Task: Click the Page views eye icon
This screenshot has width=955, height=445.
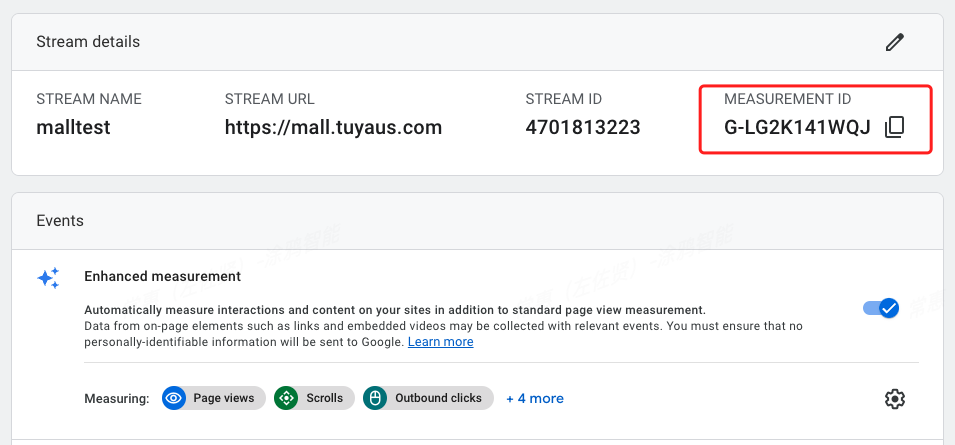Action: (x=174, y=398)
